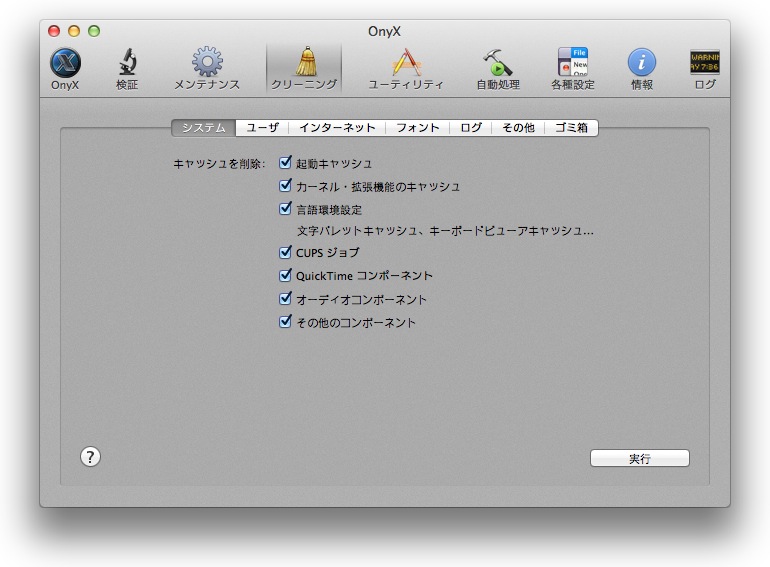Screen dimensions: 770x567
Task: Uncheck オーディオコンポーネント checkbox
Action: click(286, 299)
